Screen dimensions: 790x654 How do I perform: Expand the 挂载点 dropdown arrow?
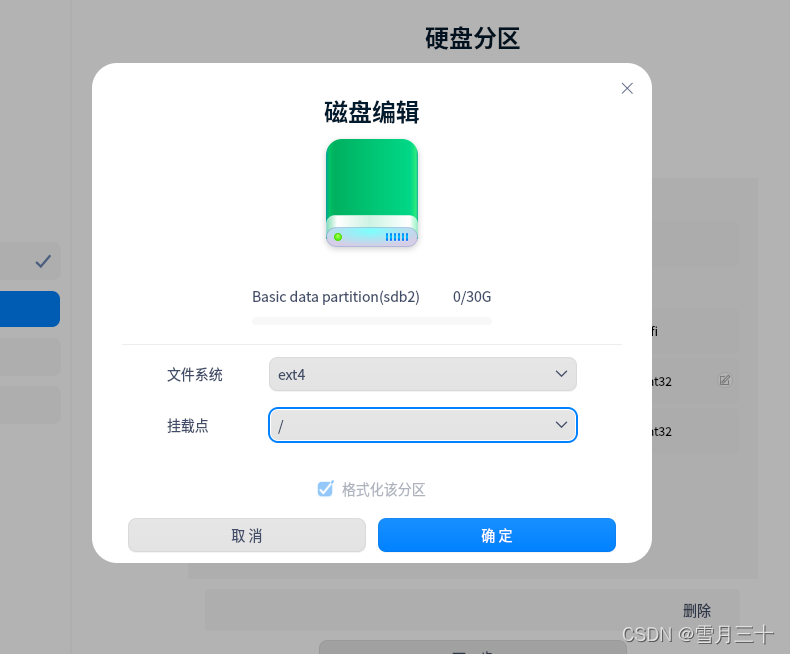coord(561,425)
